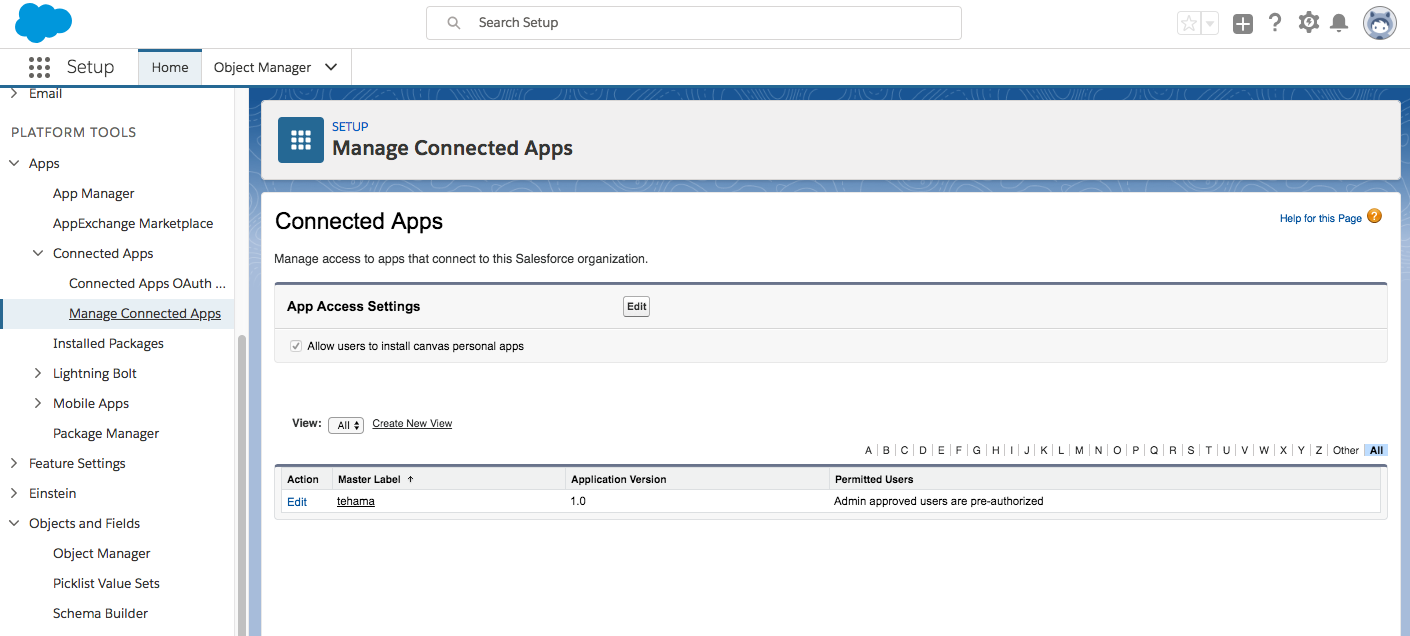Open the global actions plus icon
This screenshot has width=1410, height=636.
pos(1243,24)
